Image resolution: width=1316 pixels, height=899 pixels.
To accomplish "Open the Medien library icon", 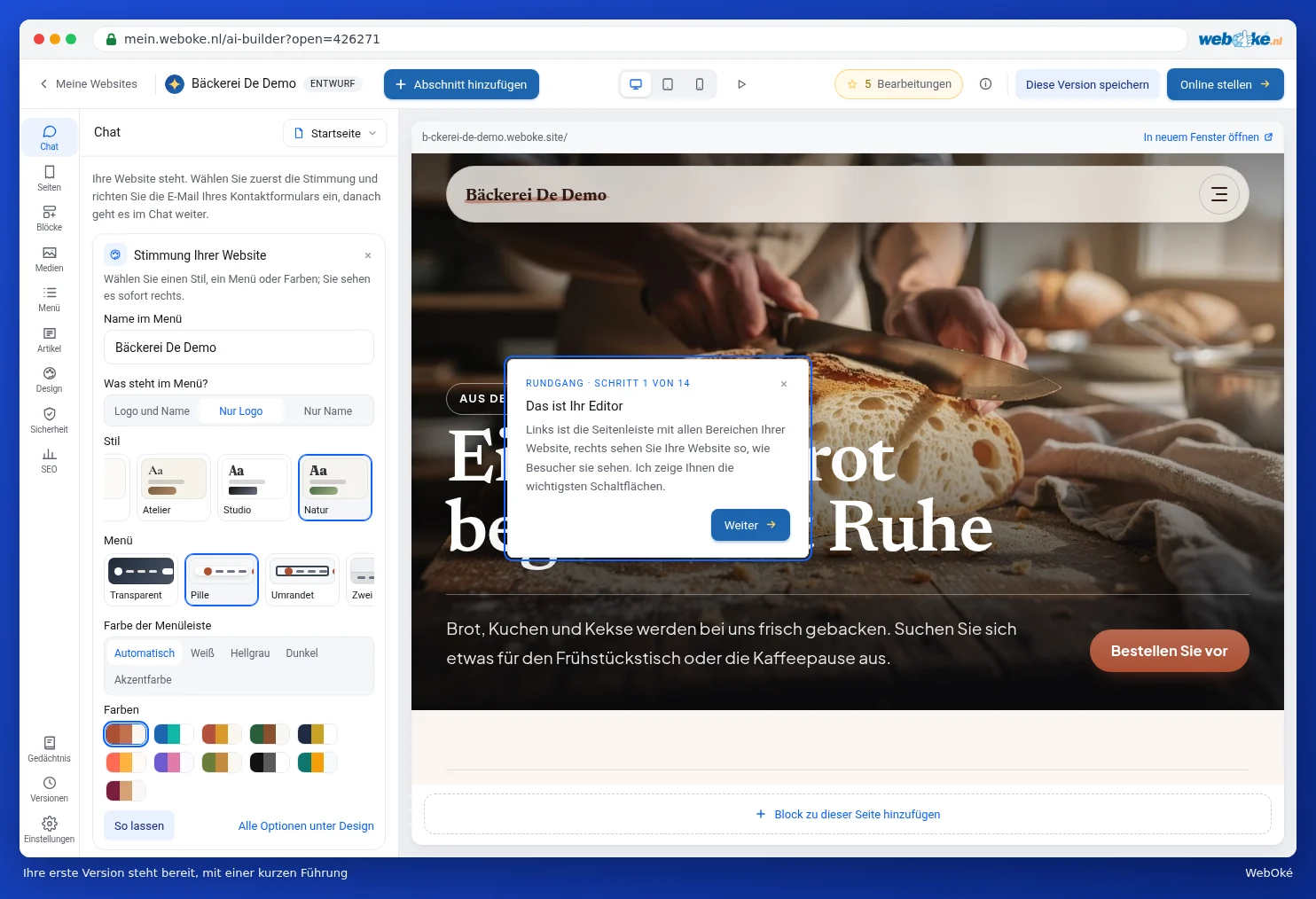I will point(49,259).
